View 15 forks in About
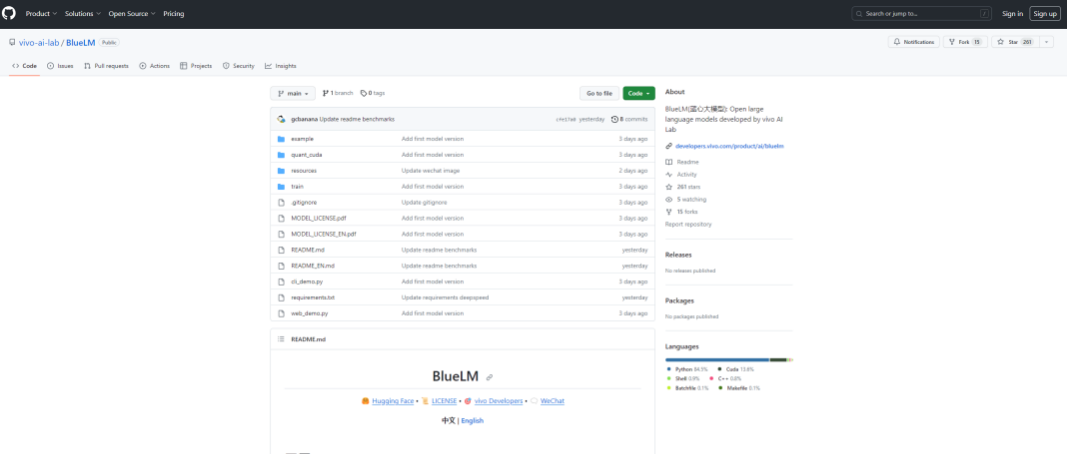Viewport: 1067px width, 454px height. click(682, 212)
